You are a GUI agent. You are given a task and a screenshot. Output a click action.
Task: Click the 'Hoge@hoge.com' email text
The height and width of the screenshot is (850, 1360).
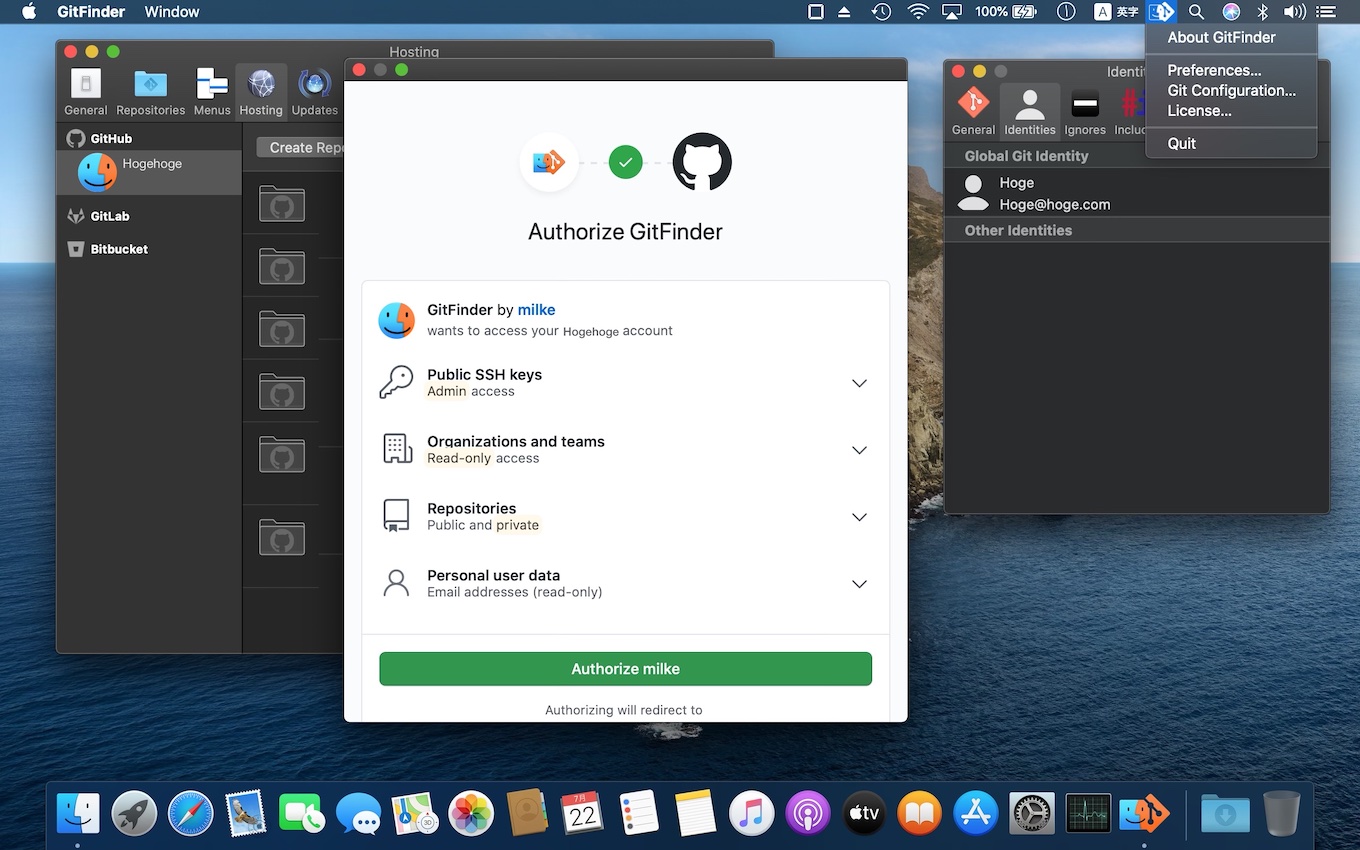[1054, 204]
